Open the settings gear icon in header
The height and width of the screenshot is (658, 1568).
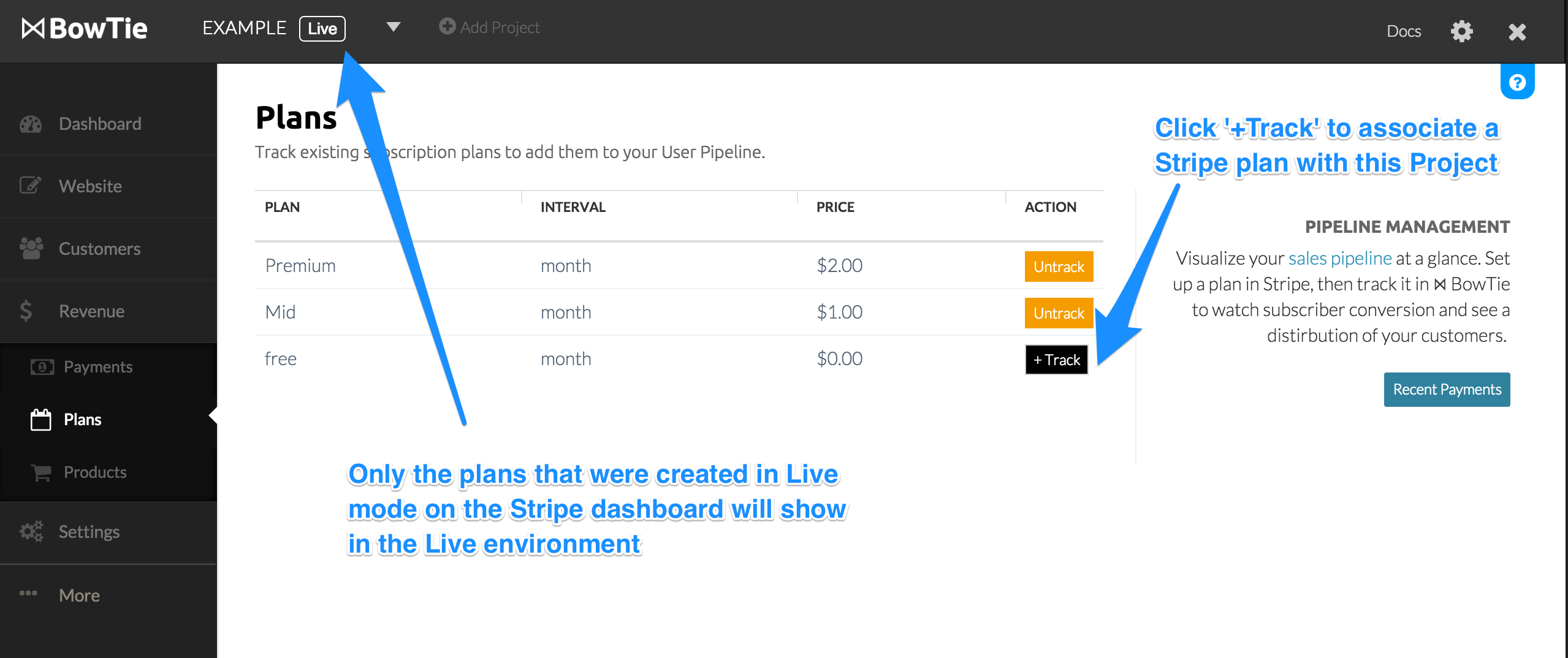point(1461,31)
